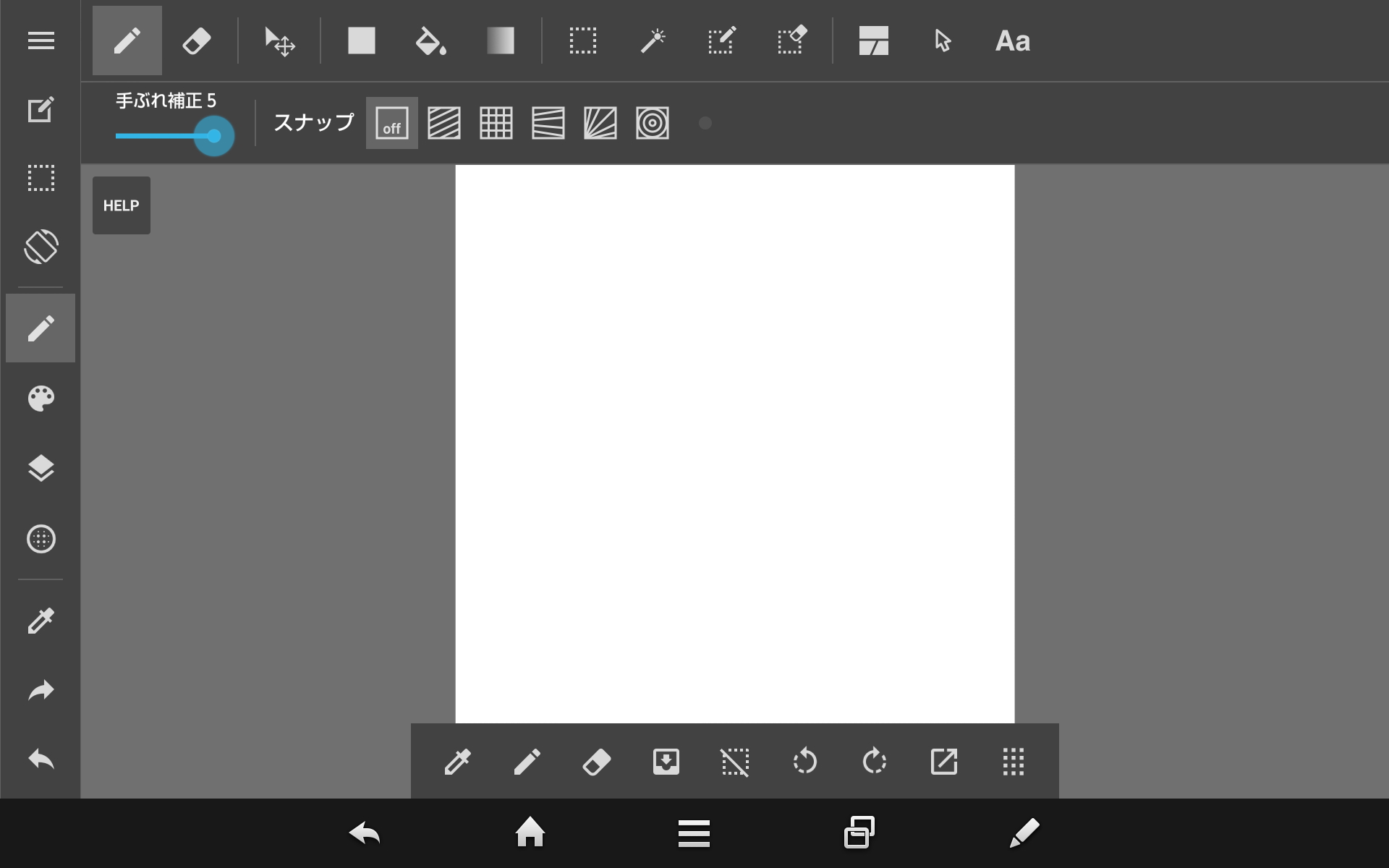The height and width of the screenshot is (868, 1389).
Task: Turn snap off with the off button
Action: (391, 123)
